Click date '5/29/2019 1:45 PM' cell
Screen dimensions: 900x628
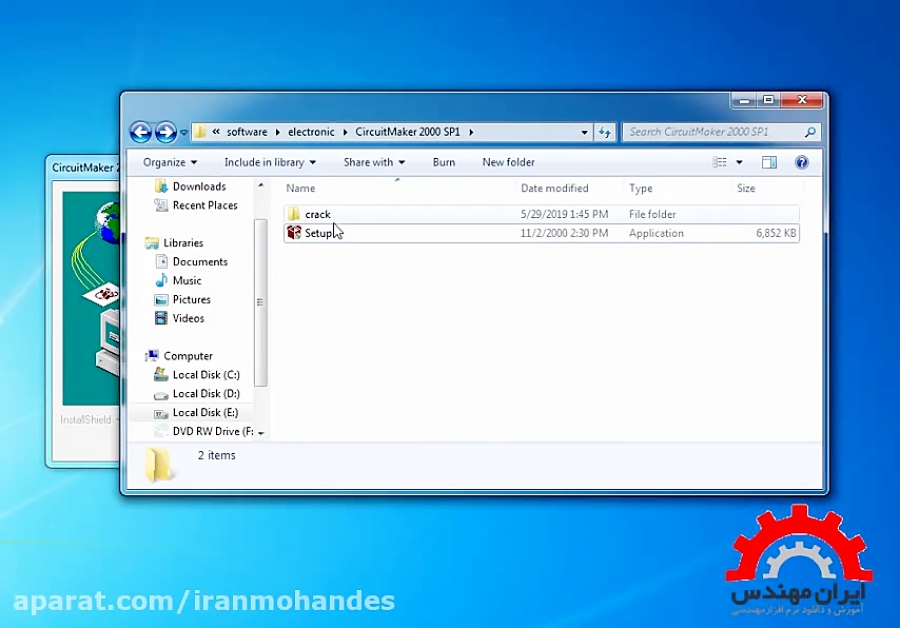point(564,214)
